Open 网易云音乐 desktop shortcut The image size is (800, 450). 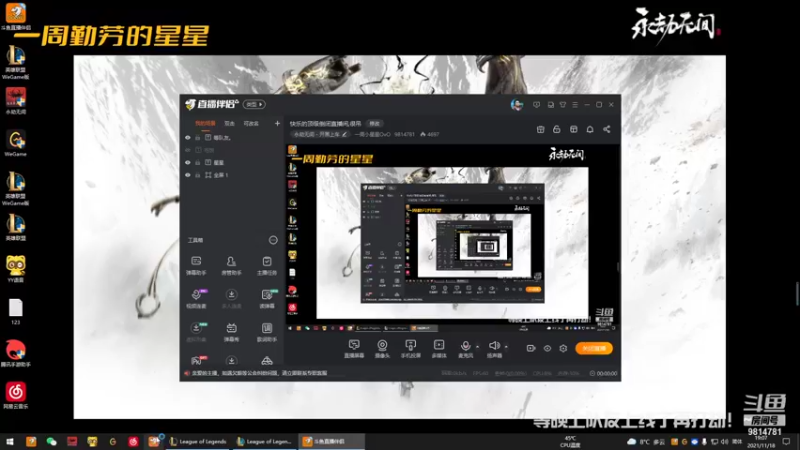point(16,396)
